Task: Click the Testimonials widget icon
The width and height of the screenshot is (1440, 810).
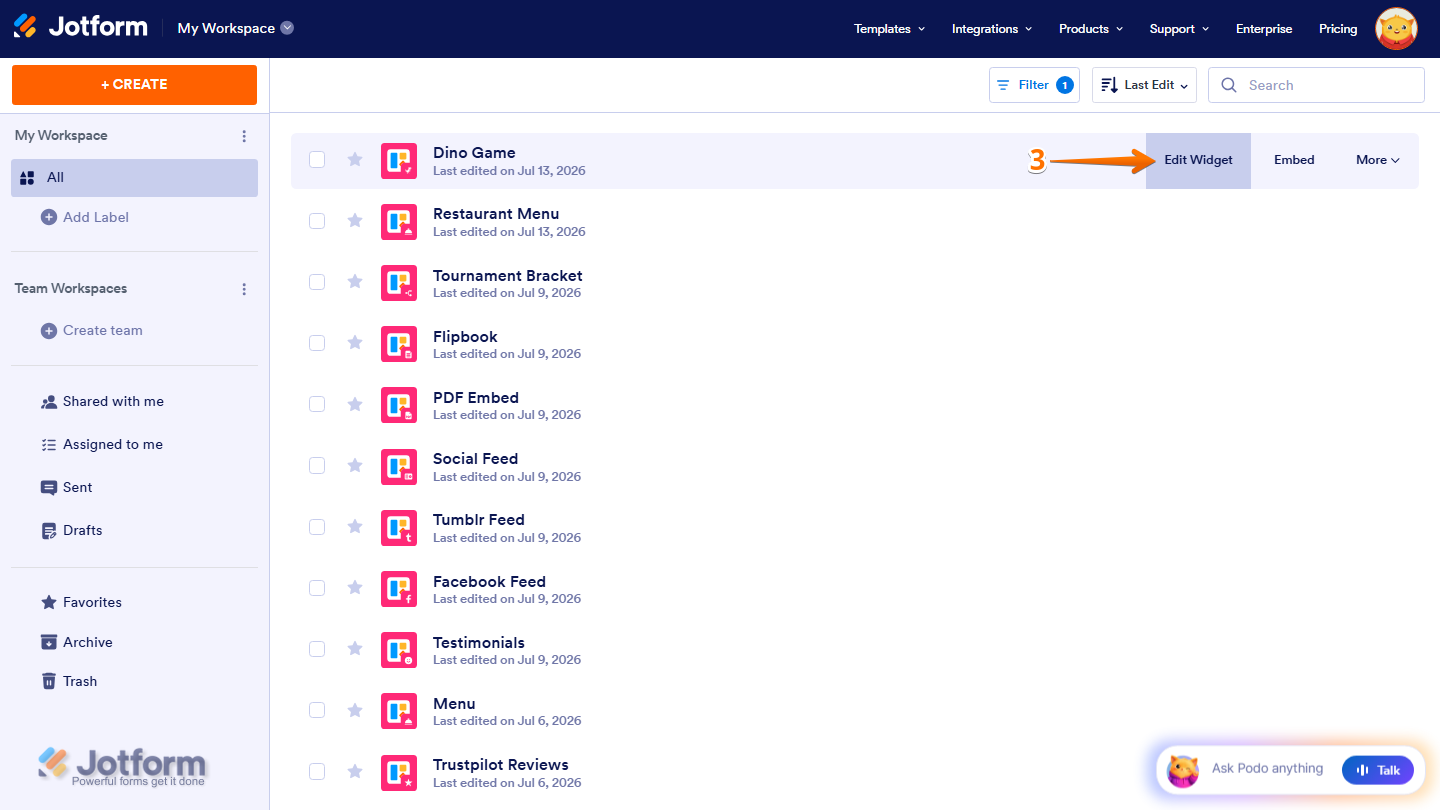Action: pyautogui.click(x=399, y=650)
